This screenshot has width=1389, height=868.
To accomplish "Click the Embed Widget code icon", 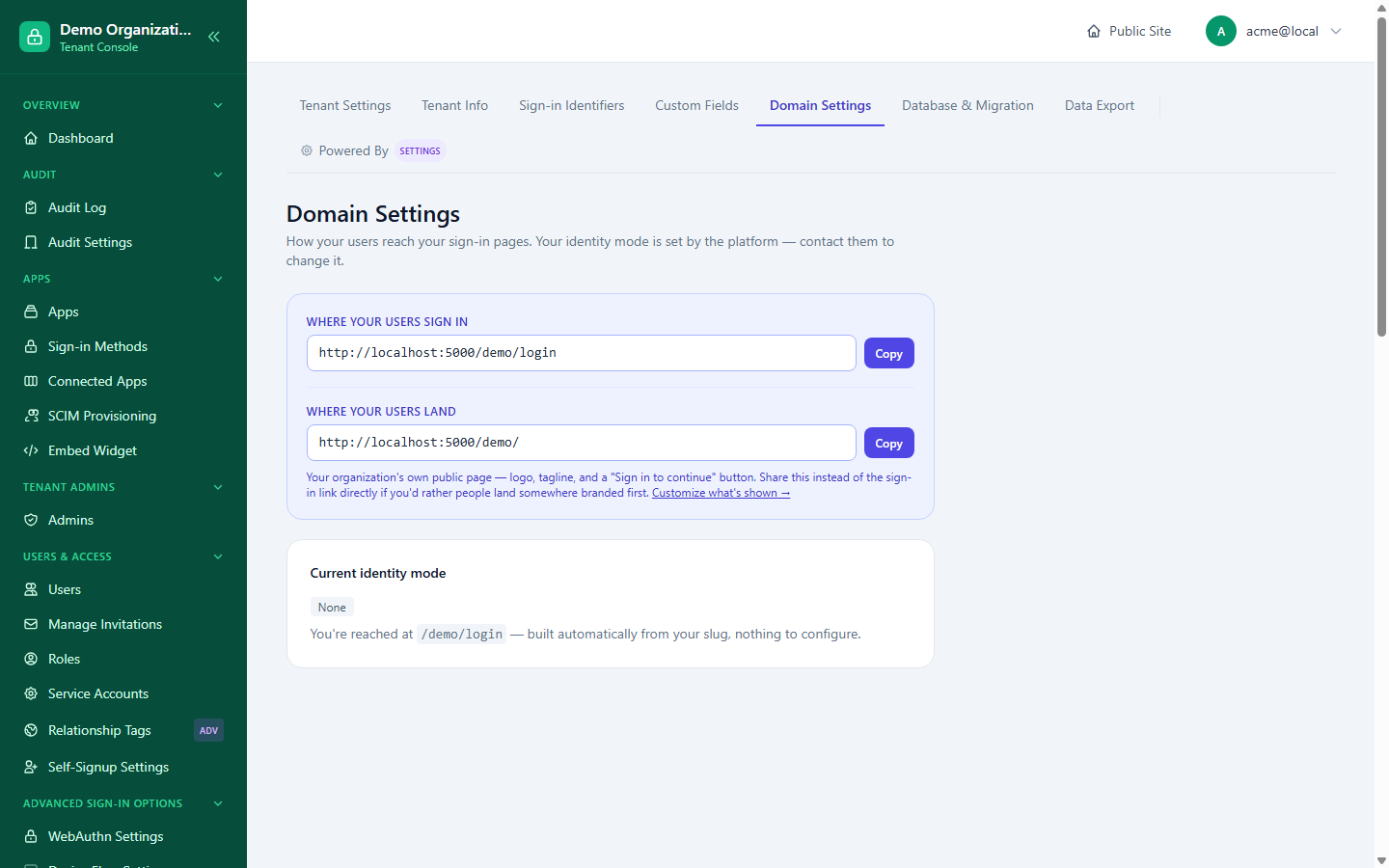I will [x=31, y=450].
